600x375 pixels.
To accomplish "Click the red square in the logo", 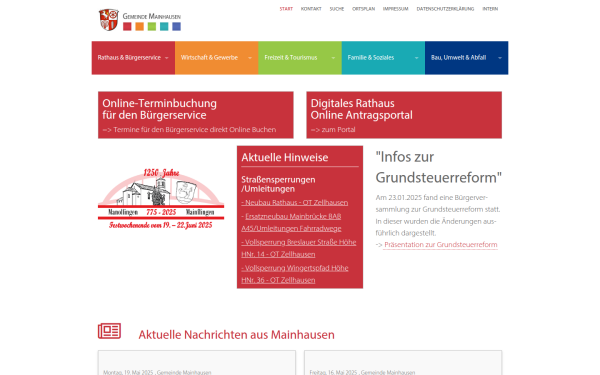I will 127,26.
